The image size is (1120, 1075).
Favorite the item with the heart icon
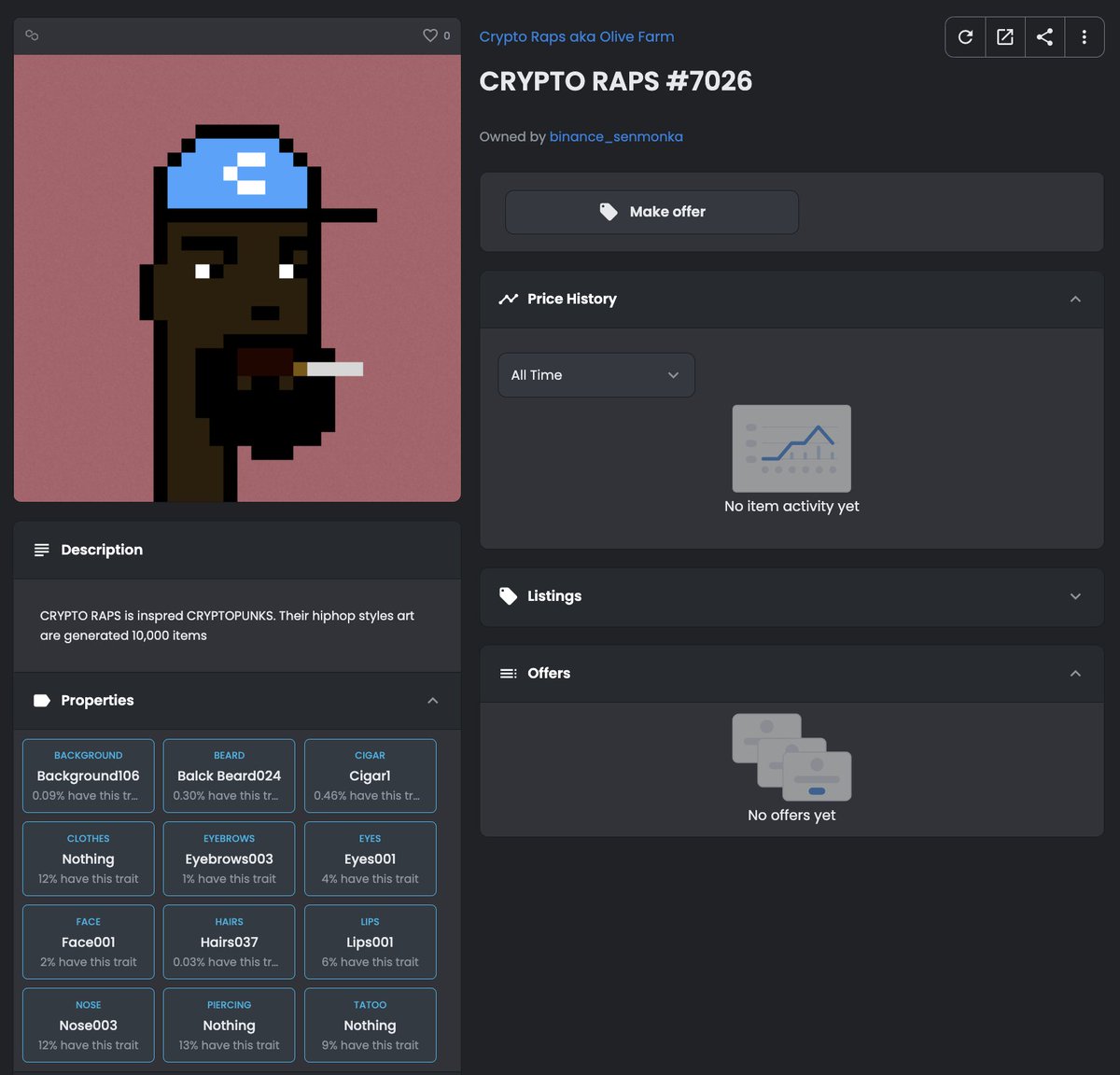click(430, 35)
